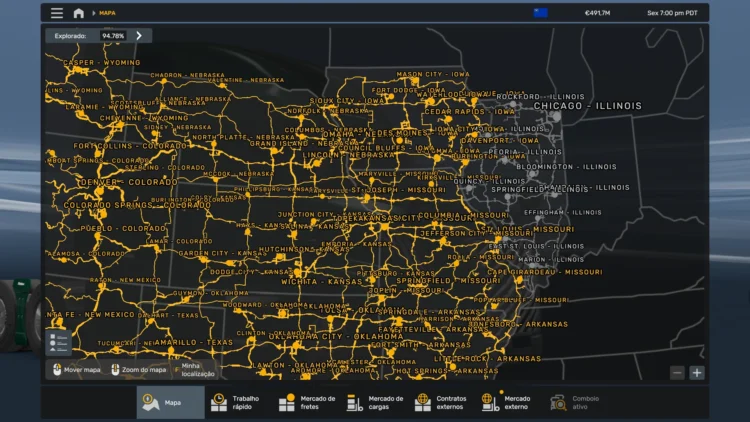This screenshot has width=750, height=422.
Task: Open the hamburger menu icon
Action: click(57, 13)
